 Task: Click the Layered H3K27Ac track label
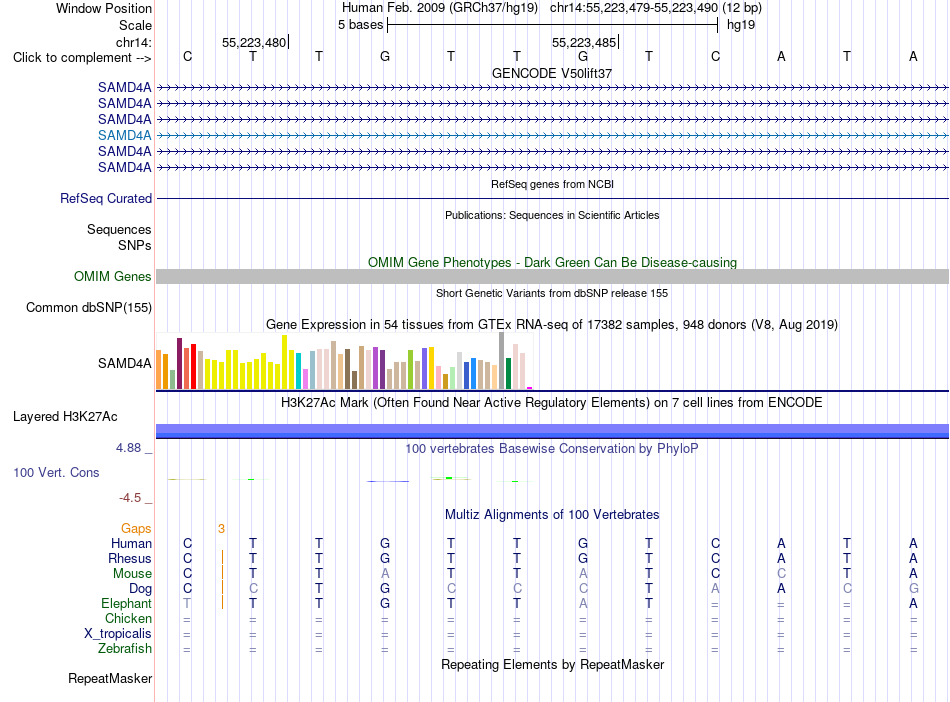[65, 417]
